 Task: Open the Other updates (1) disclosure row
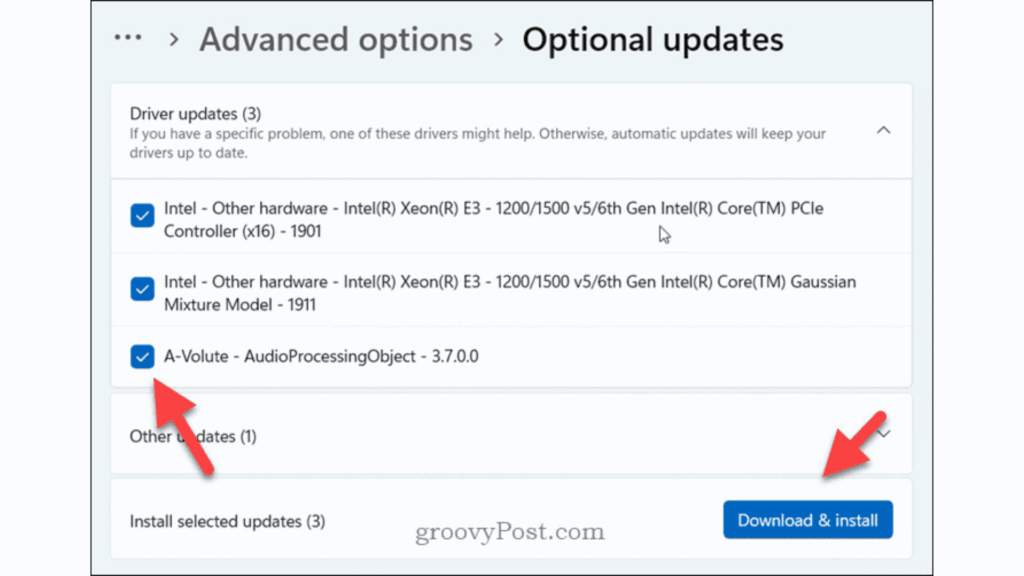pyautogui.click(x=500, y=436)
